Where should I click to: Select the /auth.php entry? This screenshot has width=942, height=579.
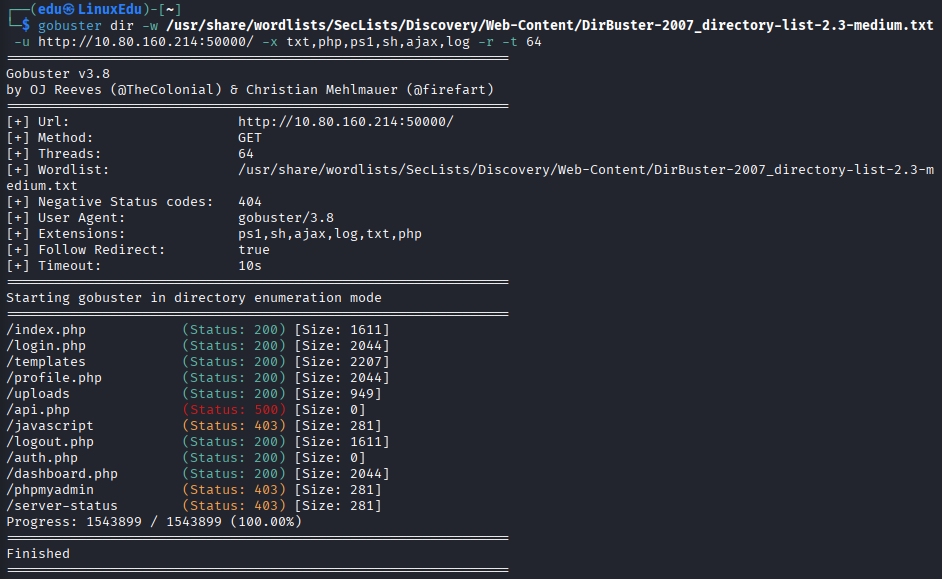(x=42, y=458)
